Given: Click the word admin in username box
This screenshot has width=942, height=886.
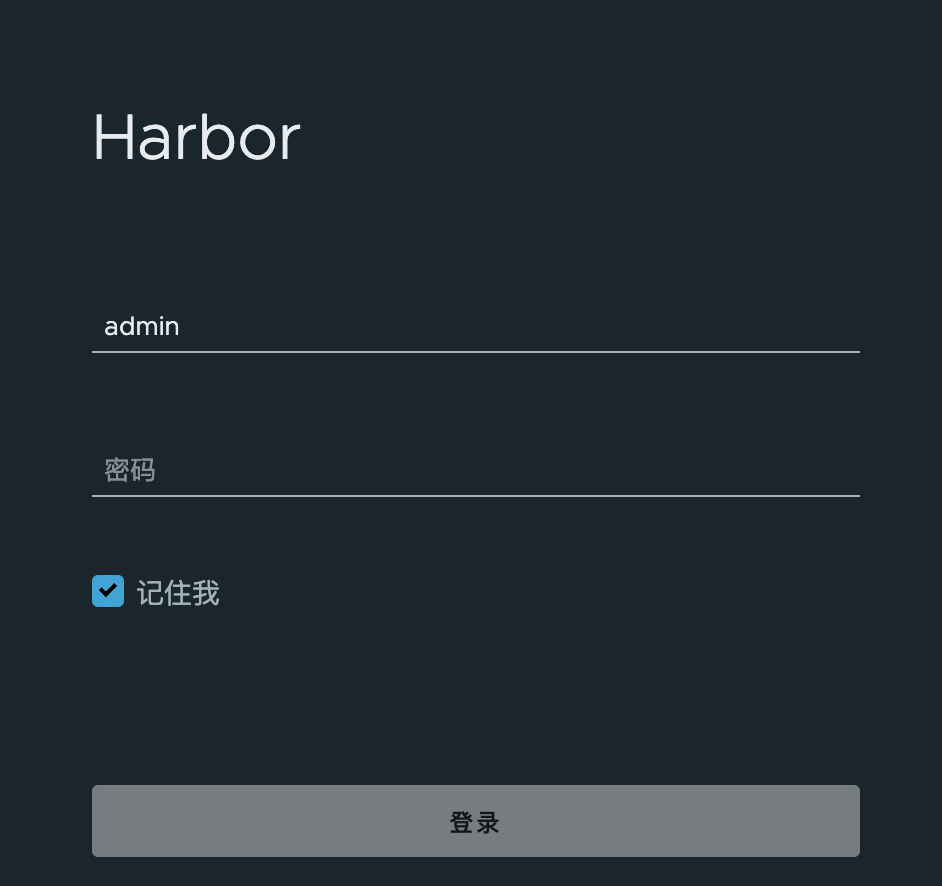Looking at the screenshot, I should [142, 326].
